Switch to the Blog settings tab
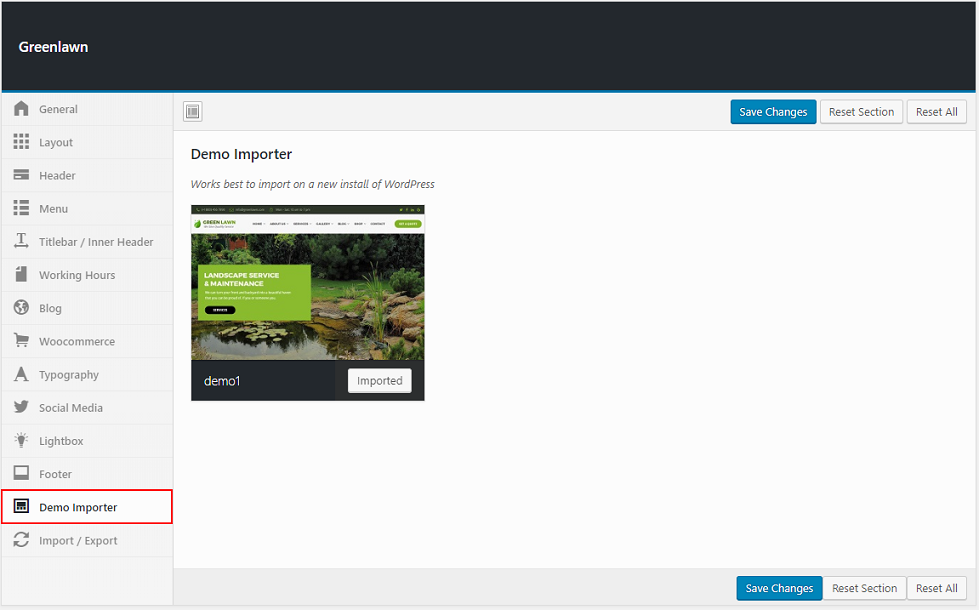 click(50, 308)
